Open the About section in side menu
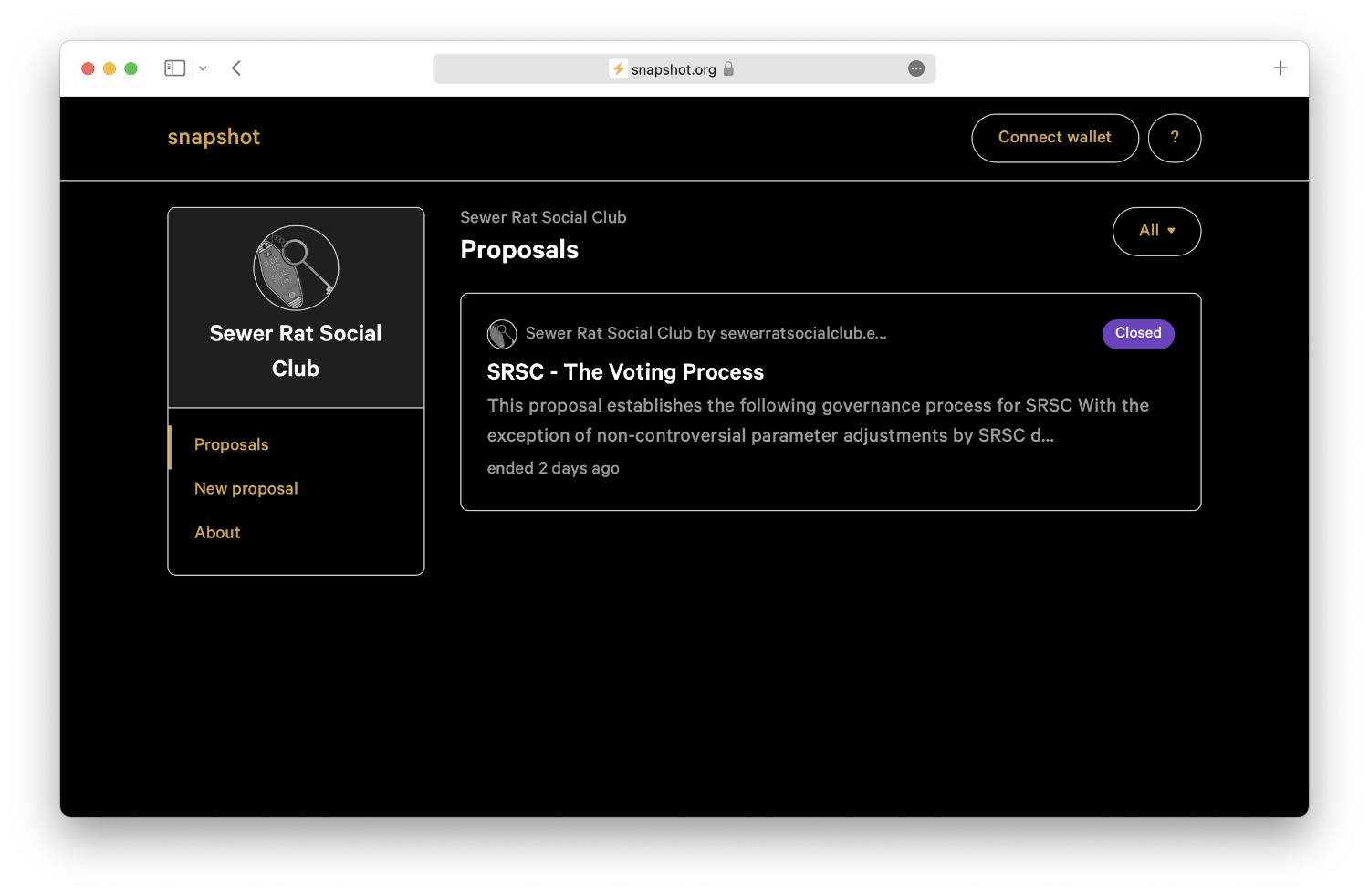The width and height of the screenshot is (1369, 896). pyautogui.click(x=217, y=533)
